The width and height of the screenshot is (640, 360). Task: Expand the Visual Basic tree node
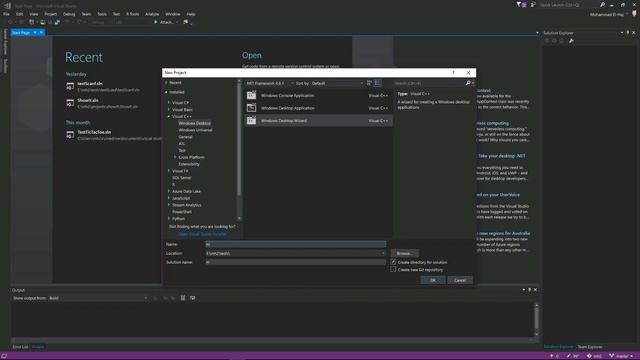pyautogui.click(x=169, y=110)
